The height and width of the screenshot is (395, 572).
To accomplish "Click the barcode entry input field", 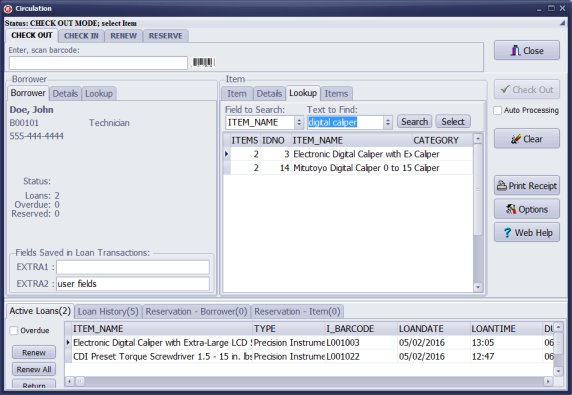I will (98, 63).
